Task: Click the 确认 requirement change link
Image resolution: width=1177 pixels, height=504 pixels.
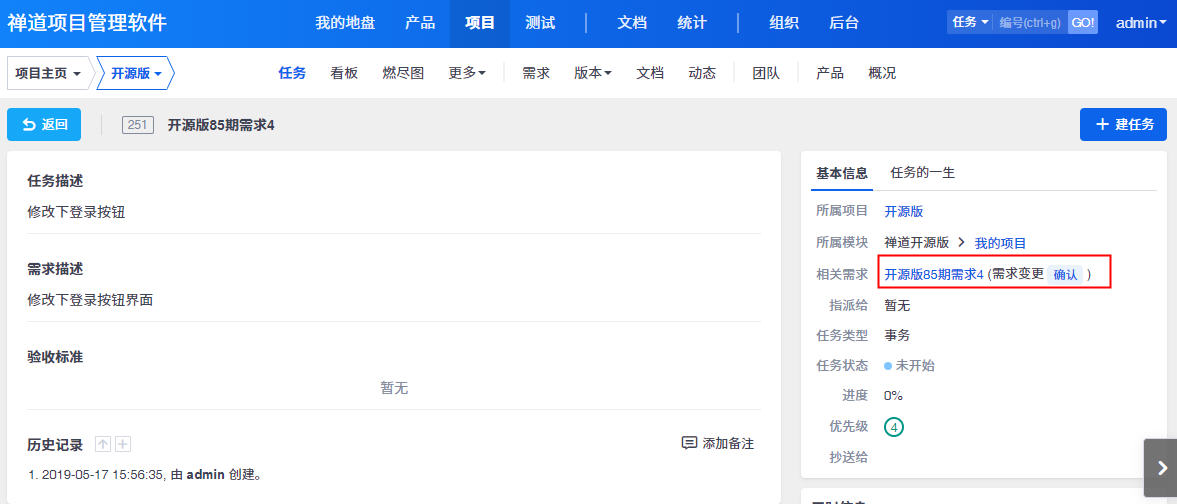Action: pos(1065,274)
